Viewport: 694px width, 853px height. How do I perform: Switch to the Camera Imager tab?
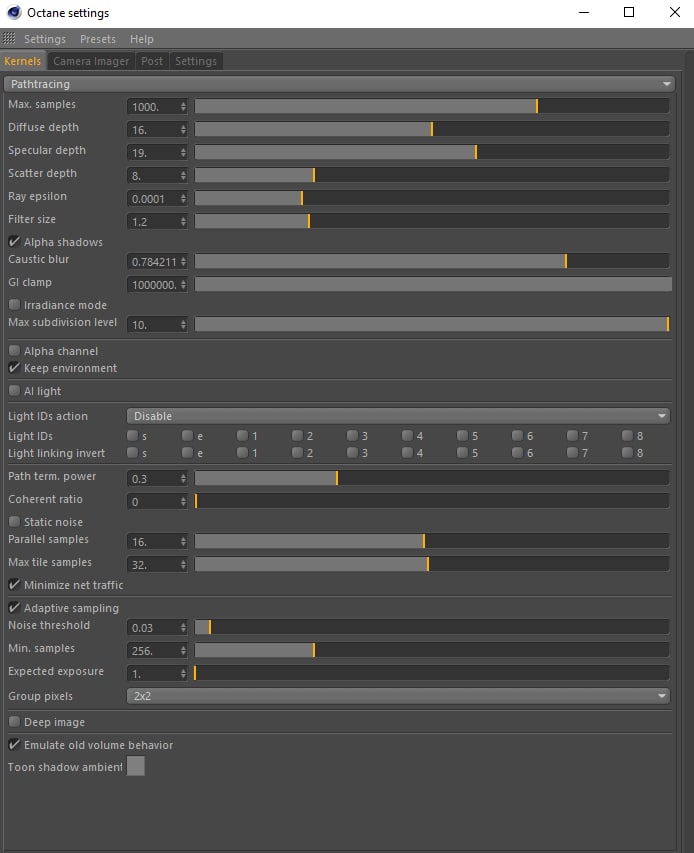click(91, 61)
